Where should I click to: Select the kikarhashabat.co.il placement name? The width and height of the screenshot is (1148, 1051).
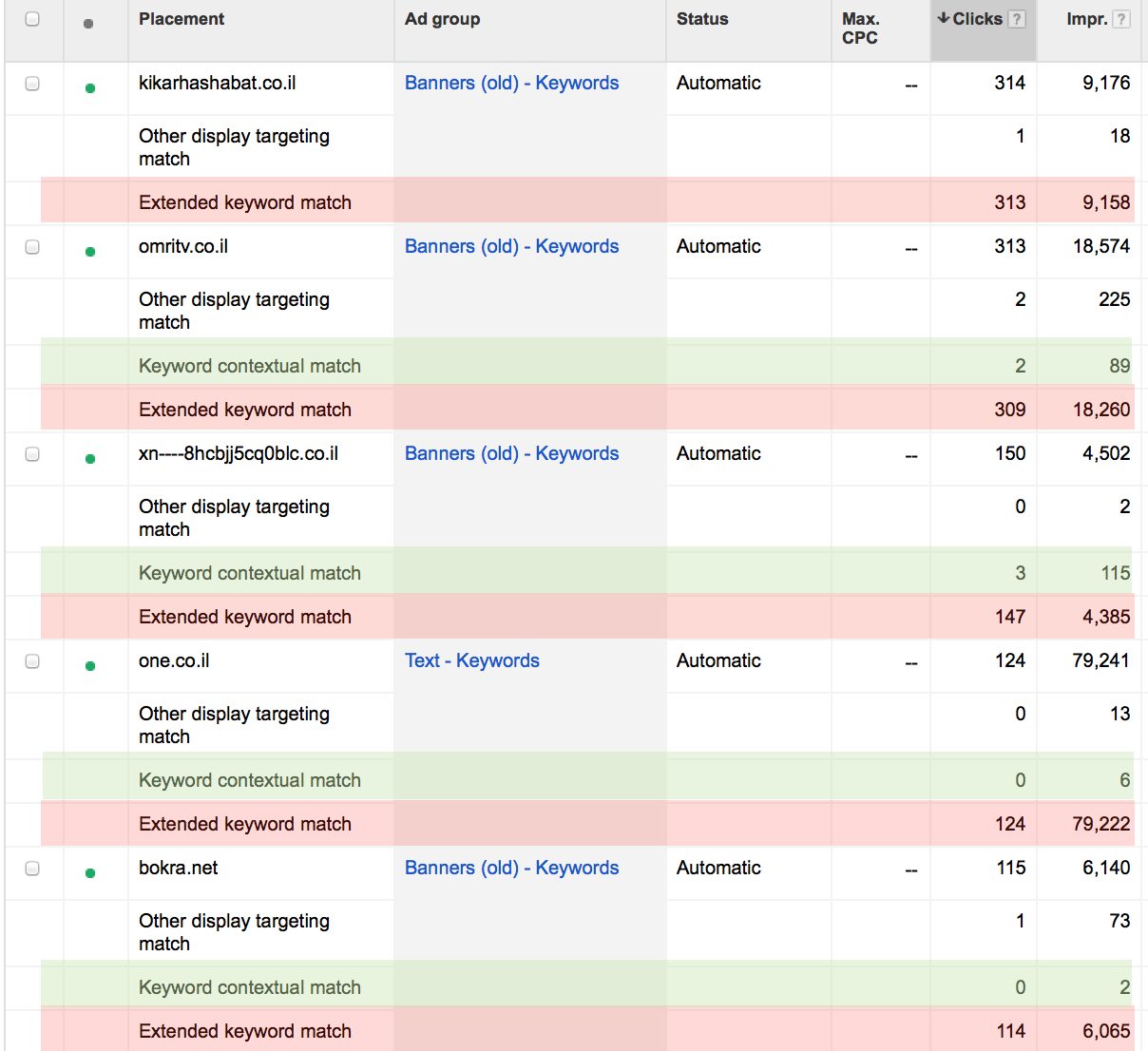tap(218, 83)
